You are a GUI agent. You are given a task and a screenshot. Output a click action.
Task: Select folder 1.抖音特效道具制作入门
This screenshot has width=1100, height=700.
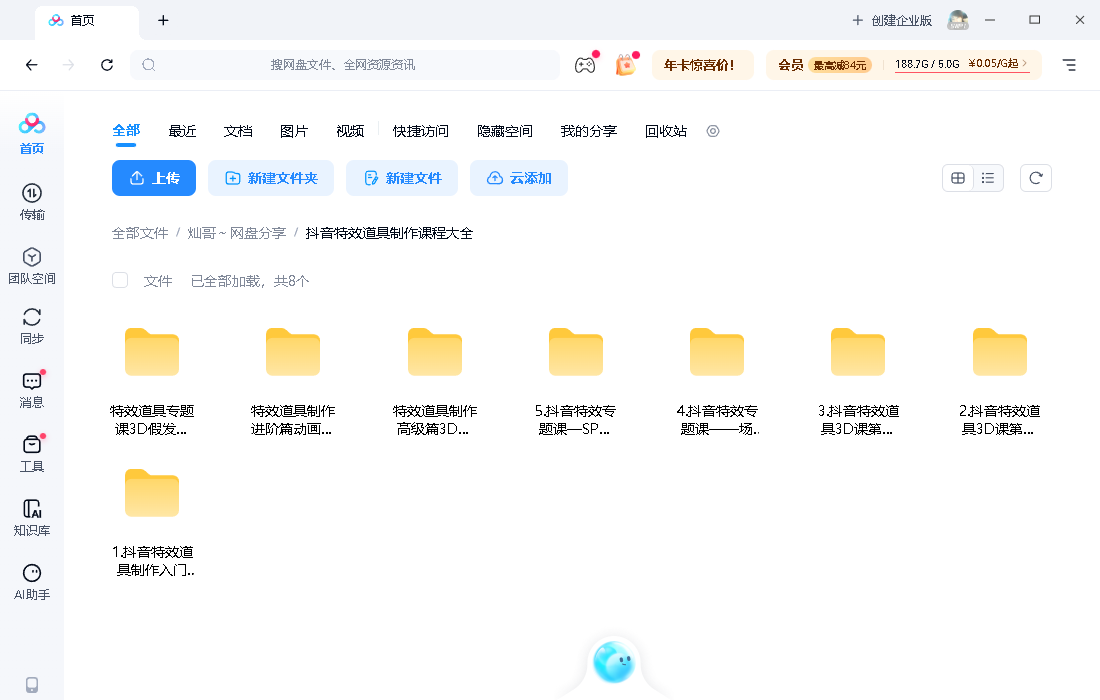click(152, 522)
